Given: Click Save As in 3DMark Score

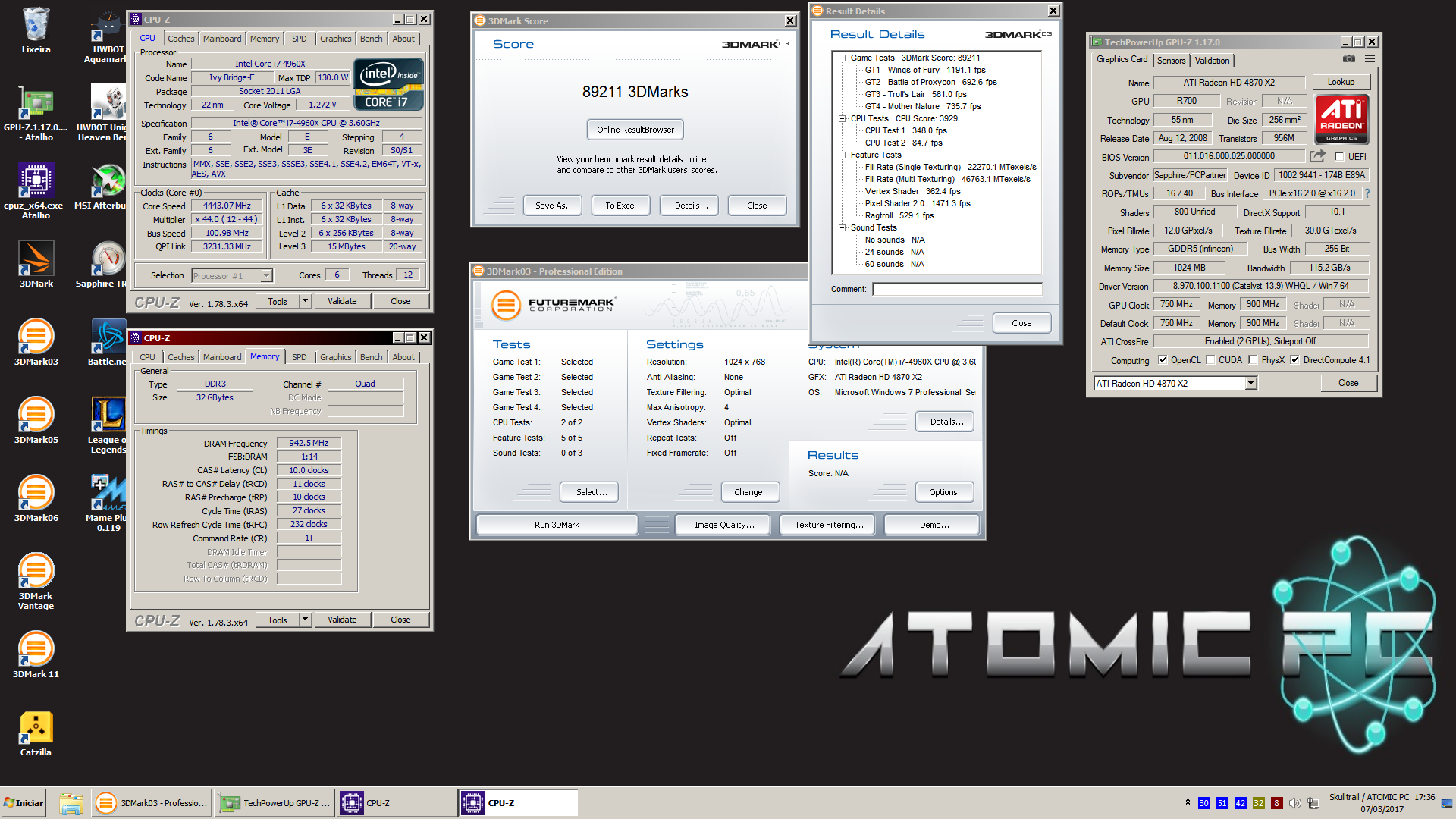Looking at the screenshot, I should click(x=554, y=206).
